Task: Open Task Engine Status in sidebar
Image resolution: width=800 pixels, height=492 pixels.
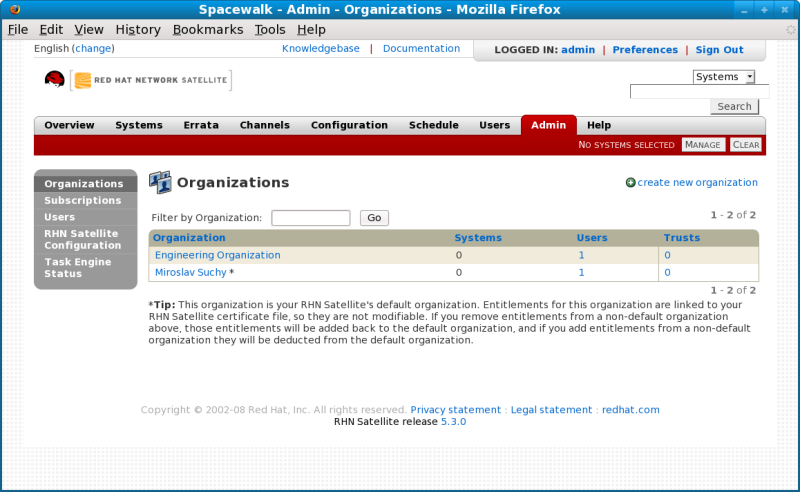Action: tap(76, 267)
